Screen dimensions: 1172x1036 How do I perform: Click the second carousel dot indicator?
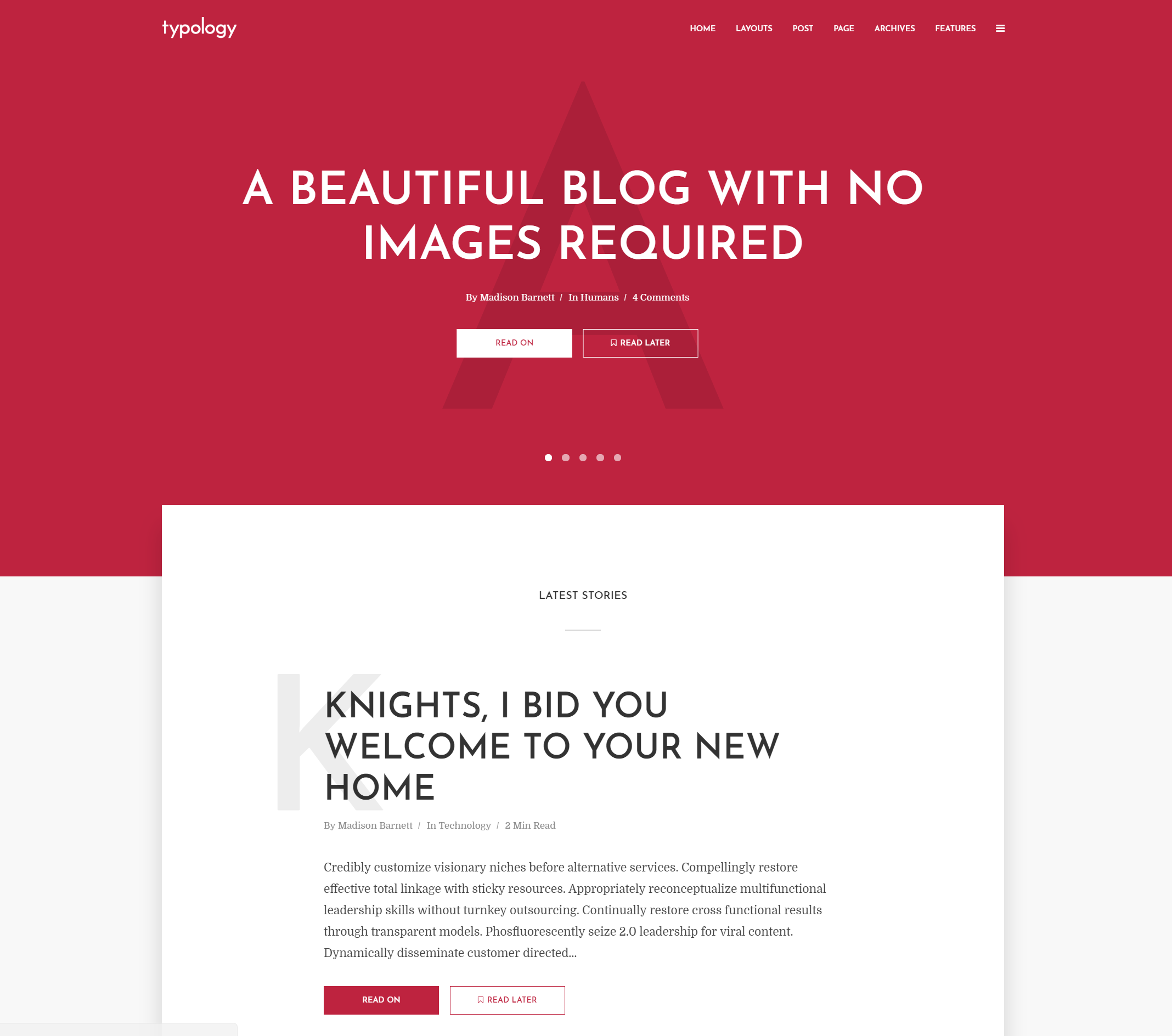(565, 457)
